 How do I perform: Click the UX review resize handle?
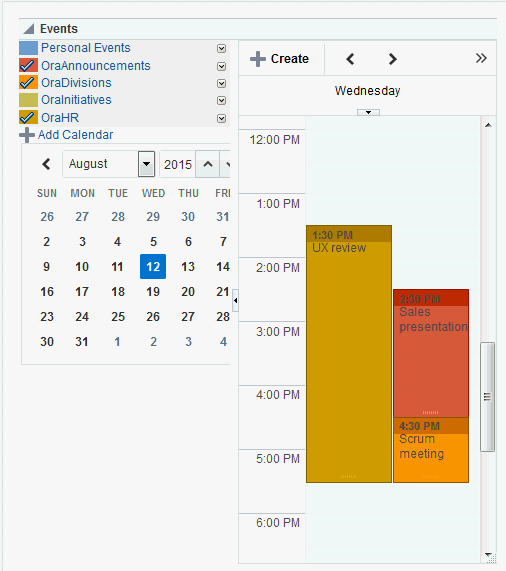click(348, 477)
